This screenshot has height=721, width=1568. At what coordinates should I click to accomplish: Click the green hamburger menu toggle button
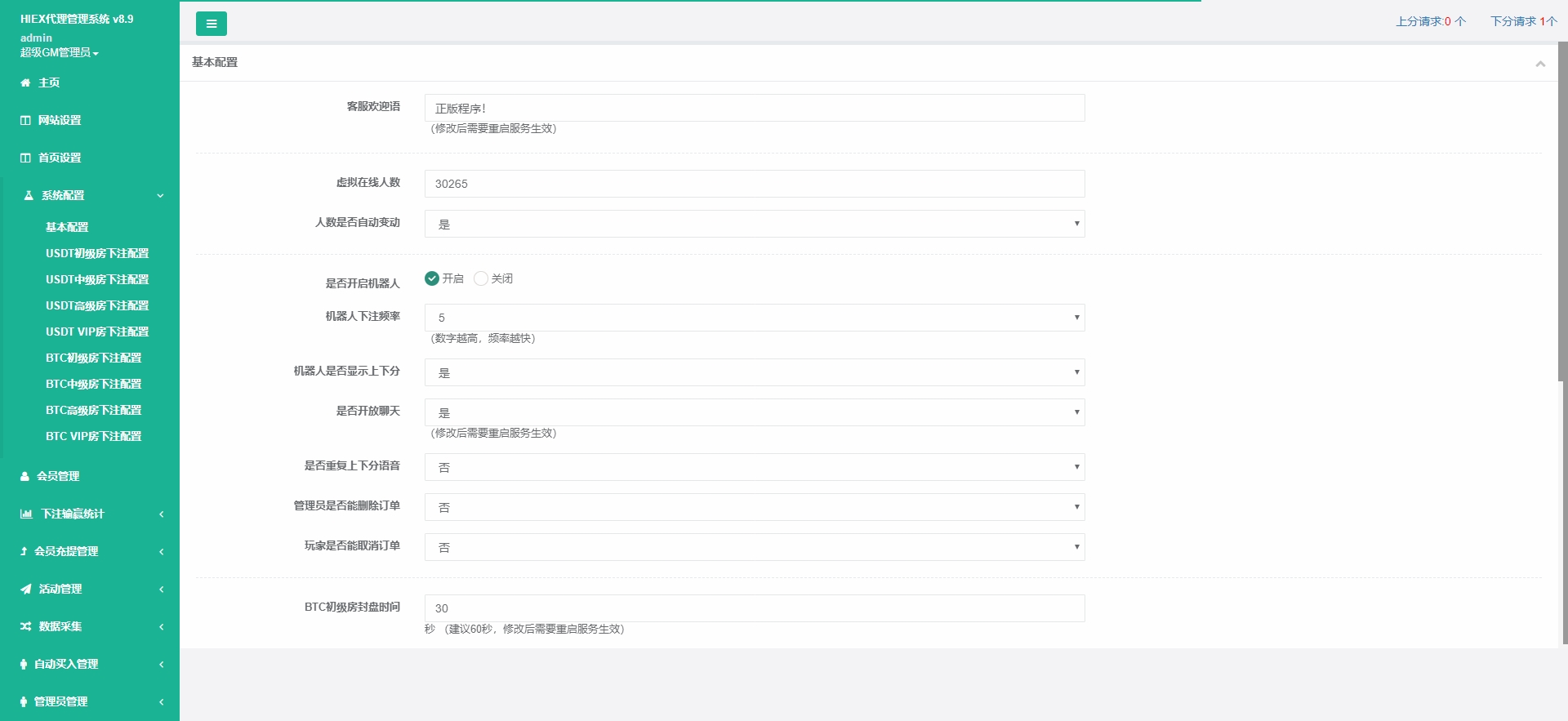(x=211, y=24)
